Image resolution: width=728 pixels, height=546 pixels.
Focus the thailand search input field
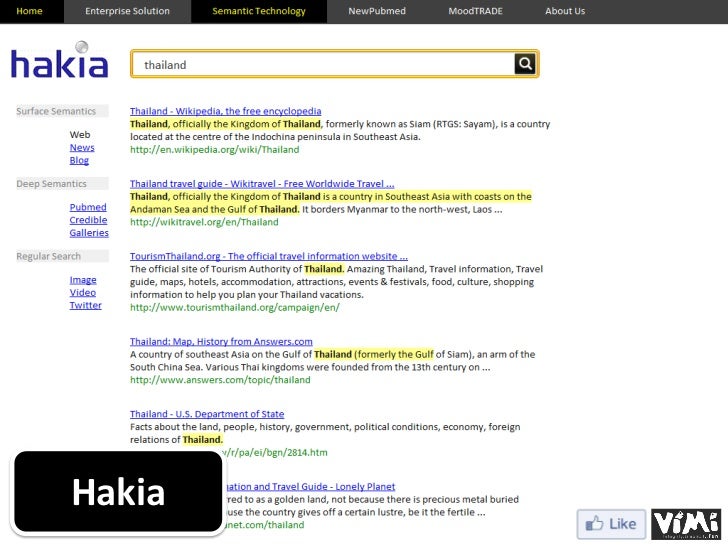pyautogui.click(x=323, y=64)
